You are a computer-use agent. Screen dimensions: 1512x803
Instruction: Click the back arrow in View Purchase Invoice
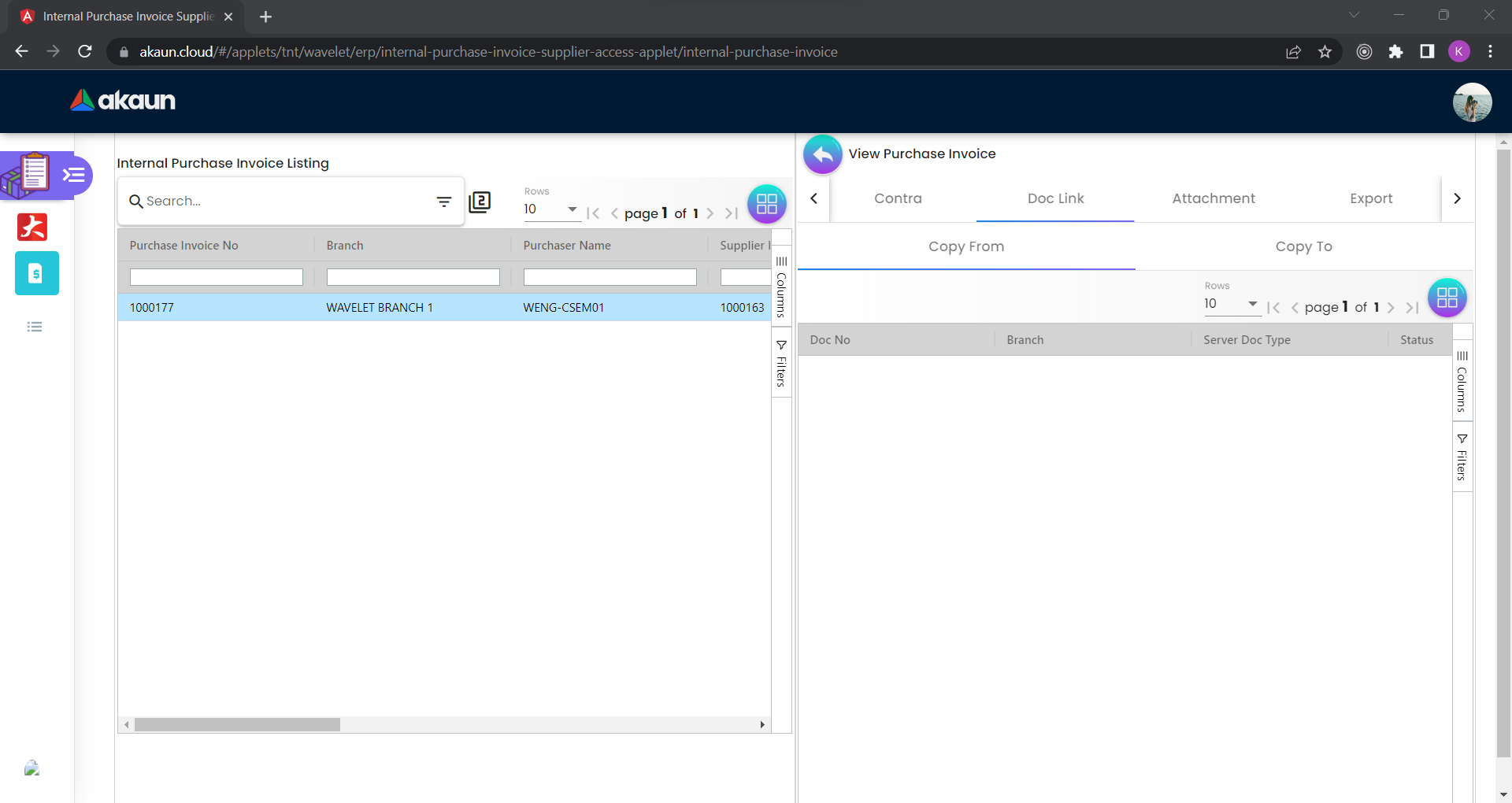coord(822,154)
